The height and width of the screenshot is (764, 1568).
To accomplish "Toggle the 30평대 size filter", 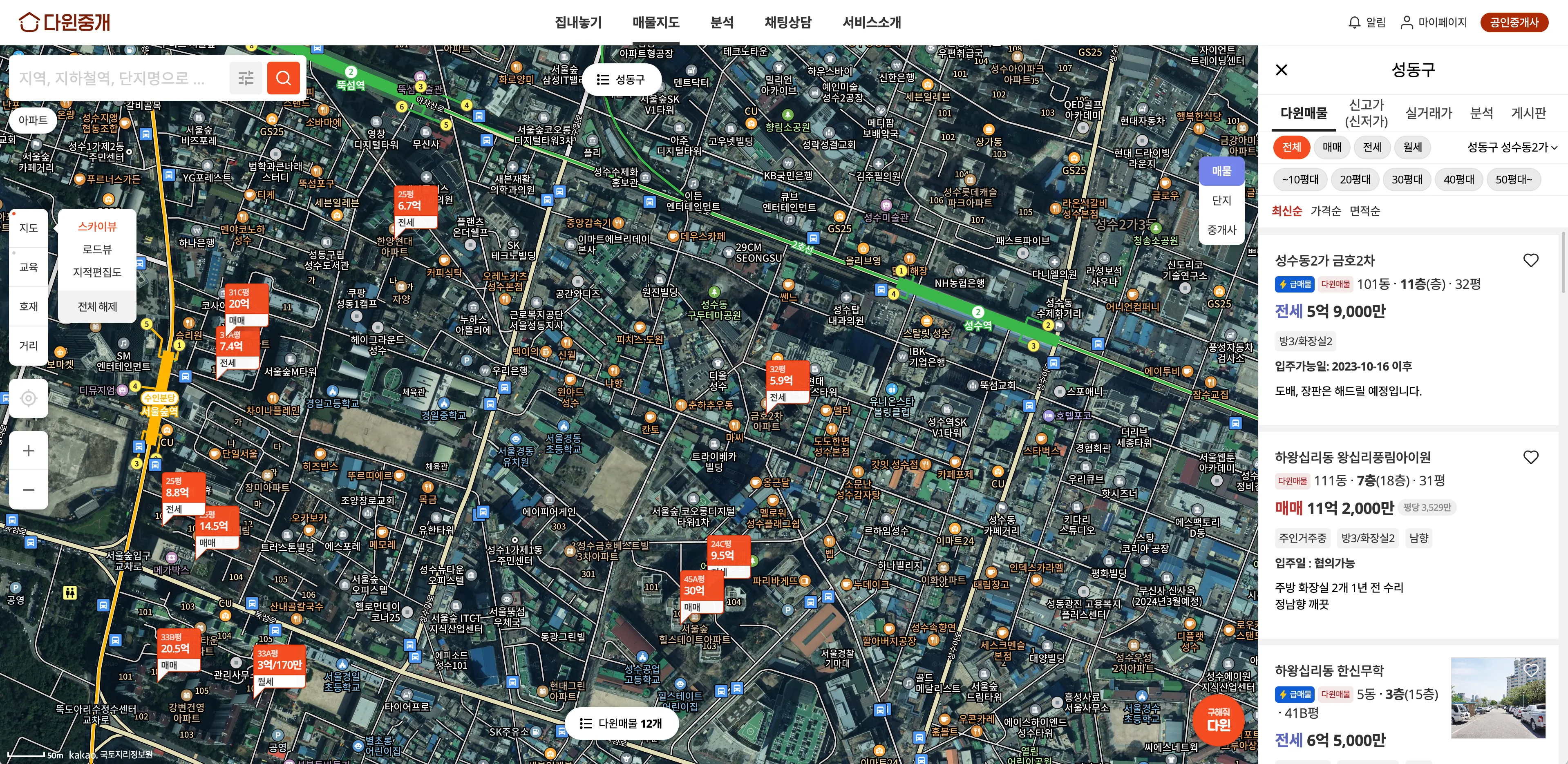I will pyautogui.click(x=1407, y=180).
